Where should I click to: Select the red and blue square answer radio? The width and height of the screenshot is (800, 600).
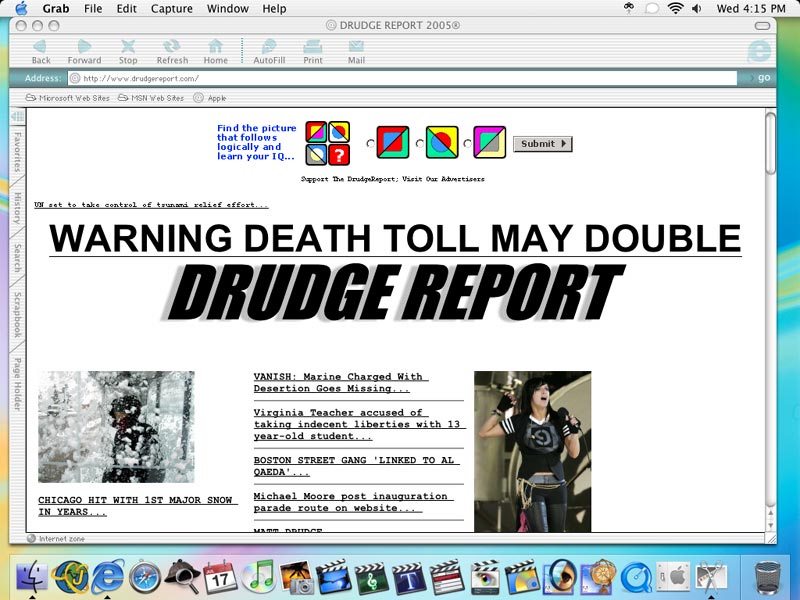(x=370, y=143)
